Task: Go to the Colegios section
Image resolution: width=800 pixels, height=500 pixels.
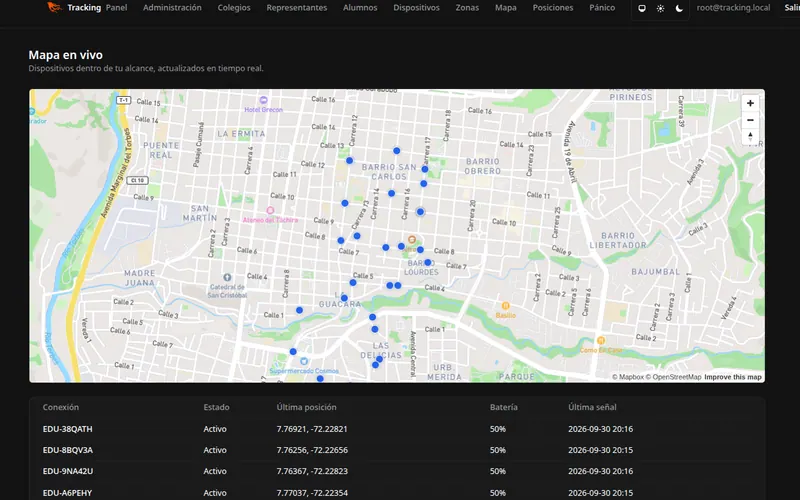Action: (x=234, y=8)
